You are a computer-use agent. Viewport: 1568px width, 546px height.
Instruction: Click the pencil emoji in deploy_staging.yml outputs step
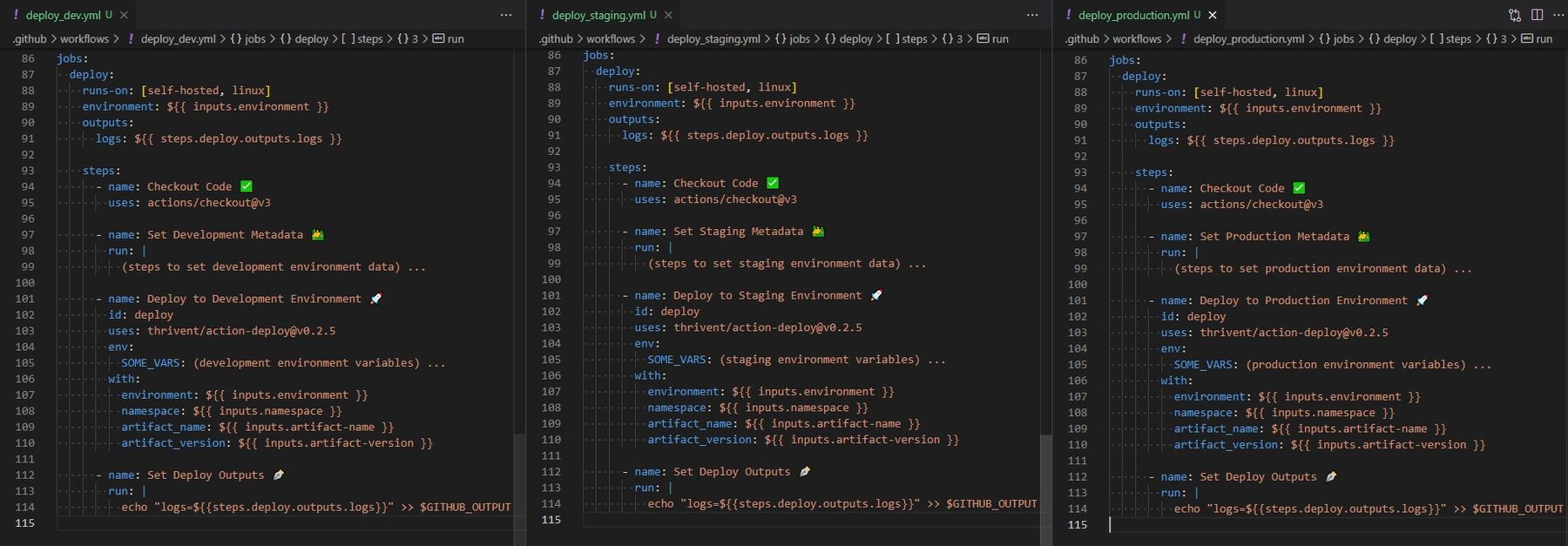click(x=805, y=472)
